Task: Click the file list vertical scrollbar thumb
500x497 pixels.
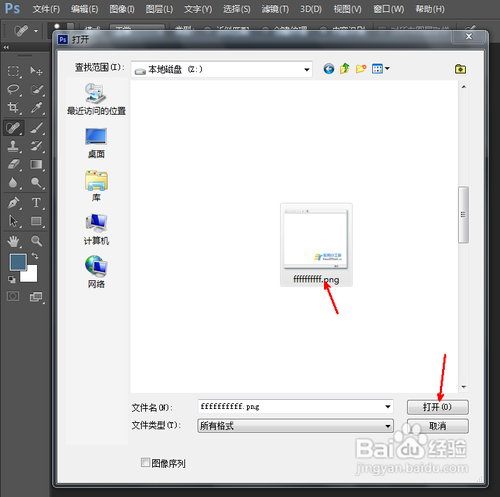Action: click(x=463, y=215)
